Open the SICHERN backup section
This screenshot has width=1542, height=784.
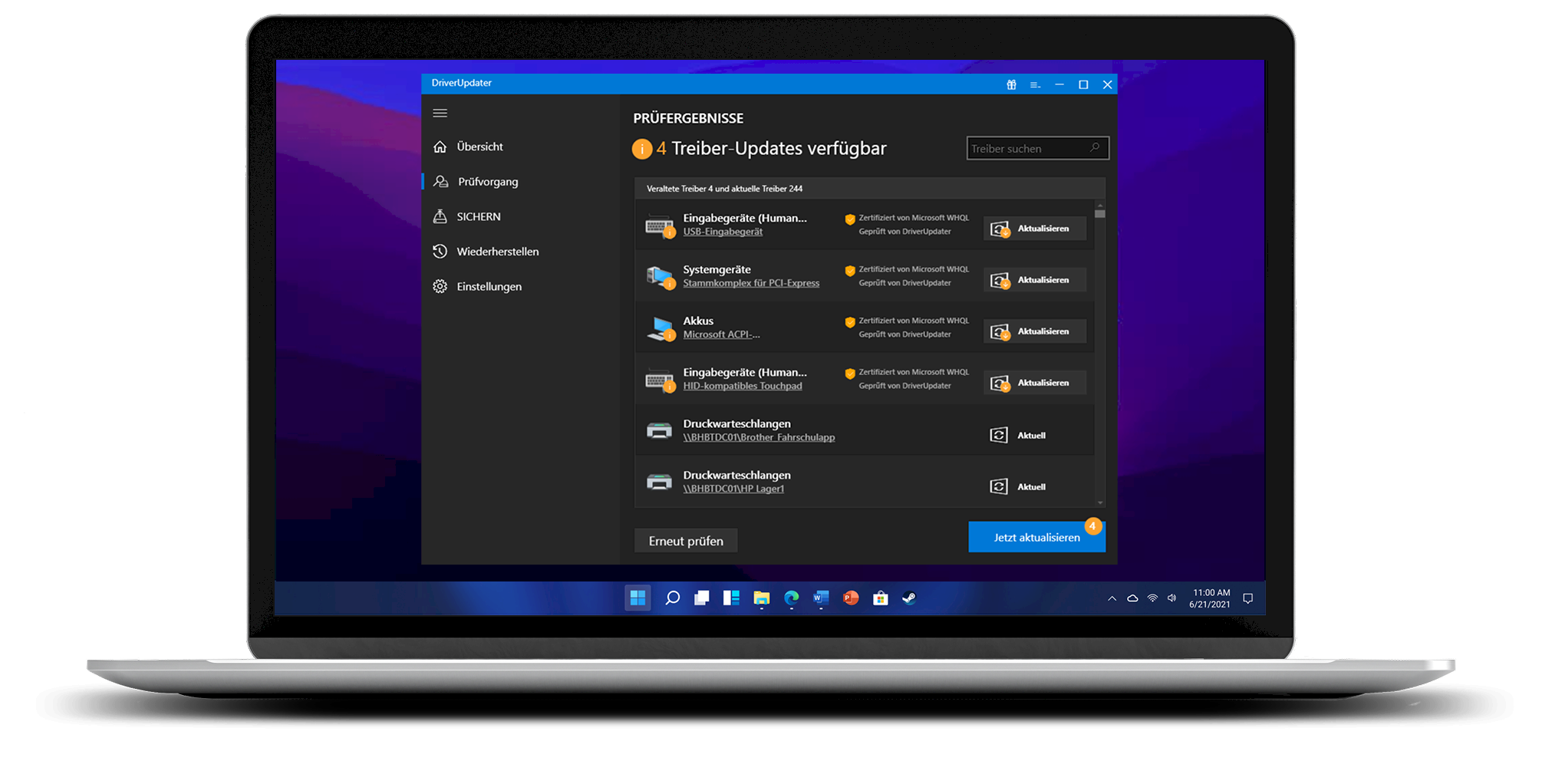click(478, 217)
